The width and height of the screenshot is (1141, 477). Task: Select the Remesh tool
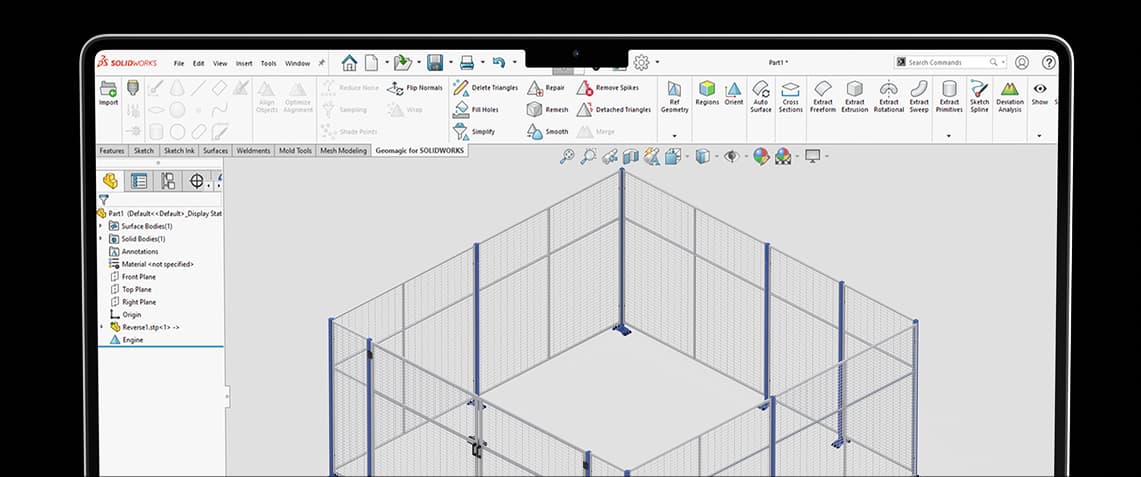pos(547,110)
